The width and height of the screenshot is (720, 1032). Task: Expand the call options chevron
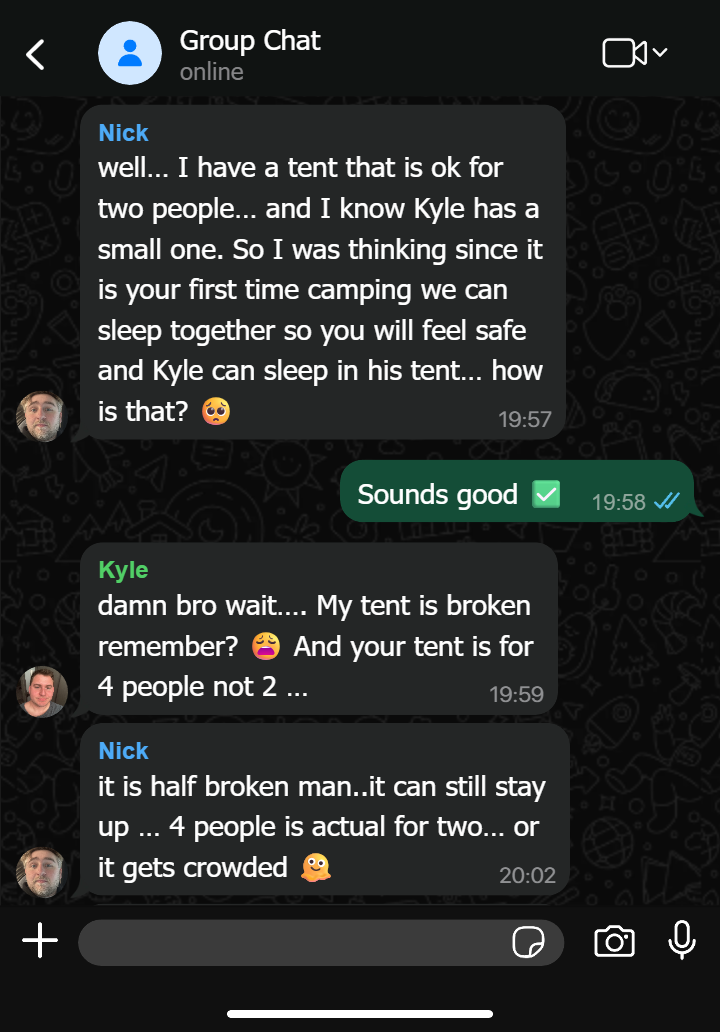660,52
